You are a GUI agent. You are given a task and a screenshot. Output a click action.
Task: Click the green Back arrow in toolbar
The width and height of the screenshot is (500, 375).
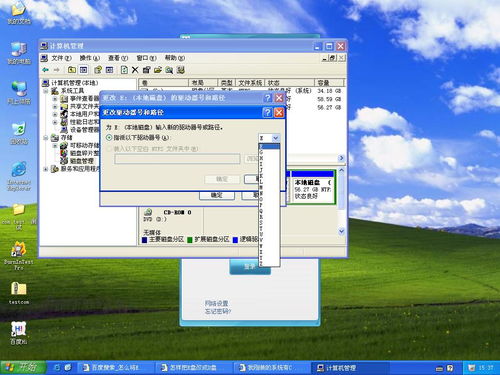point(45,70)
